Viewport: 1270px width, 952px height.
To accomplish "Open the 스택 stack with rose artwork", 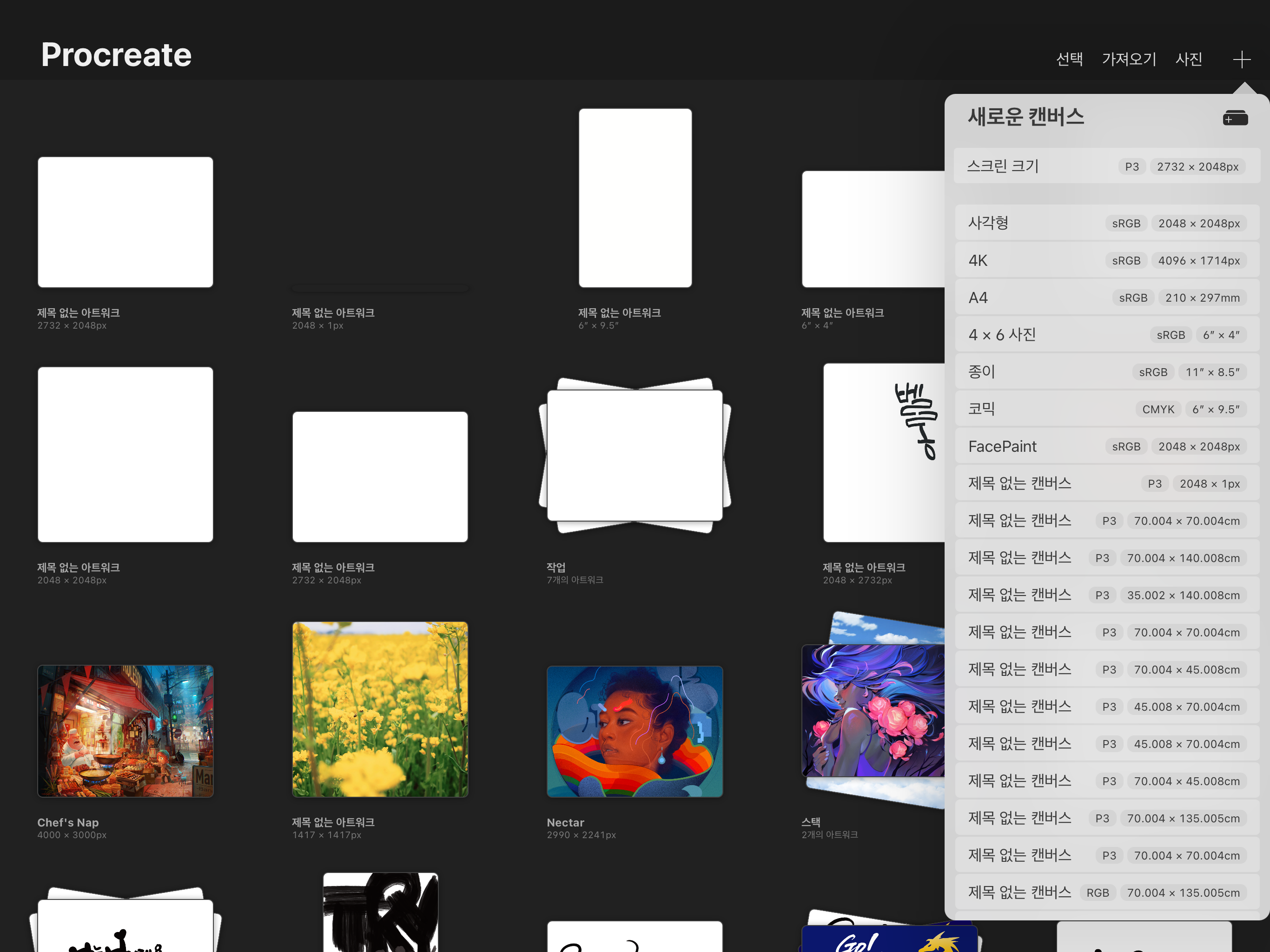I will tap(873, 711).
